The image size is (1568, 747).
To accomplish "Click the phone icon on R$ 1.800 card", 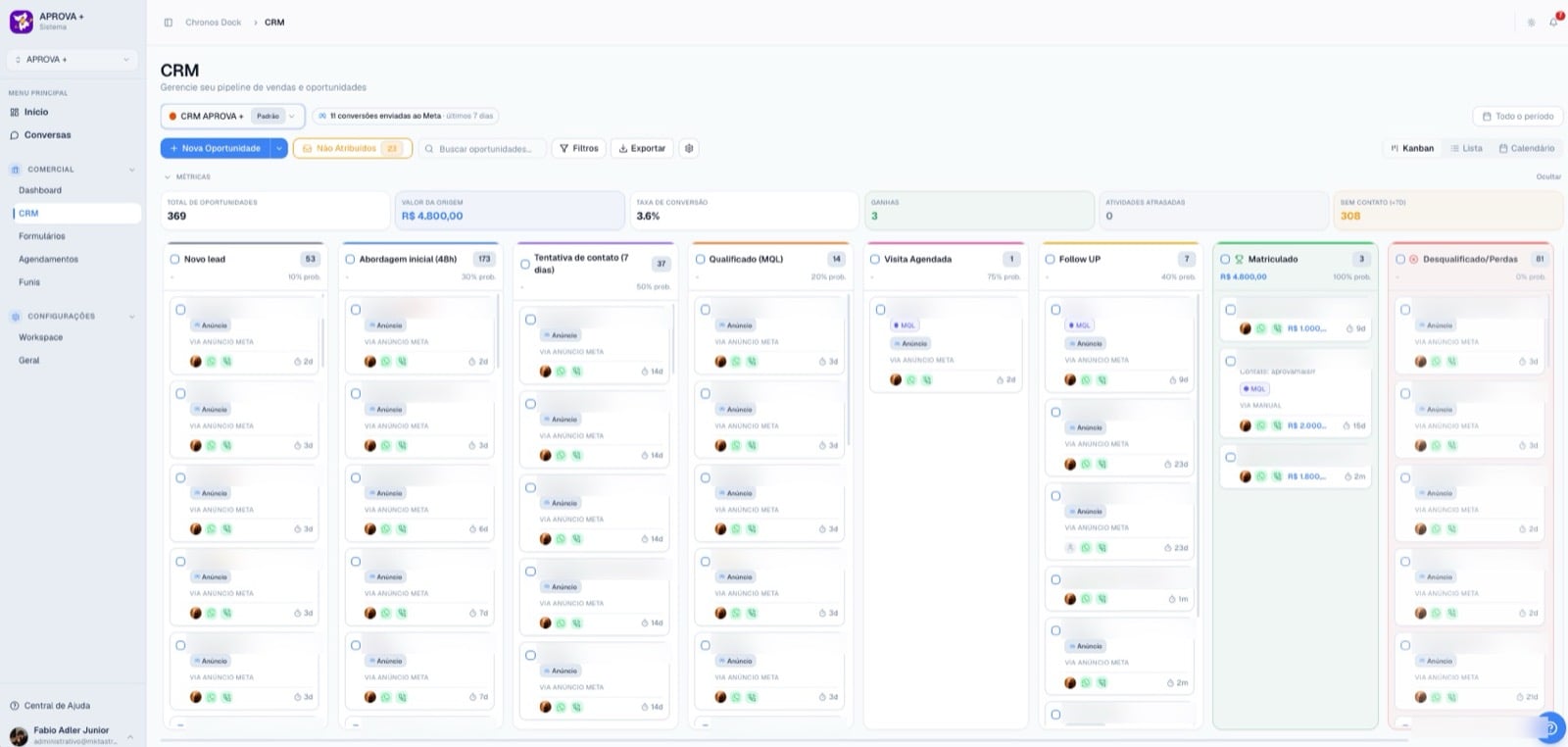I will tap(1277, 476).
